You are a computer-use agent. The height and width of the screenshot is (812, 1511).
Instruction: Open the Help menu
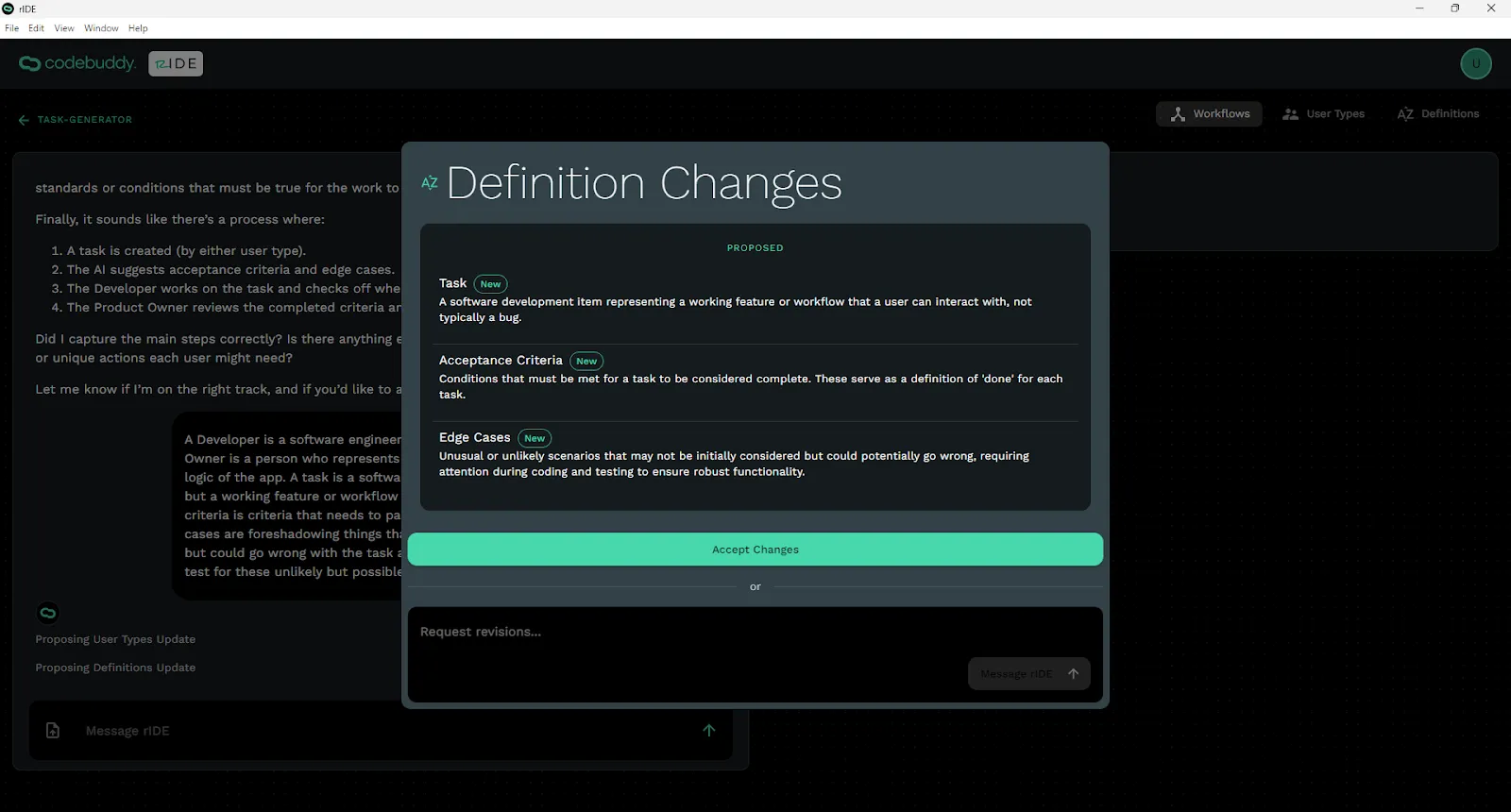tap(138, 28)
